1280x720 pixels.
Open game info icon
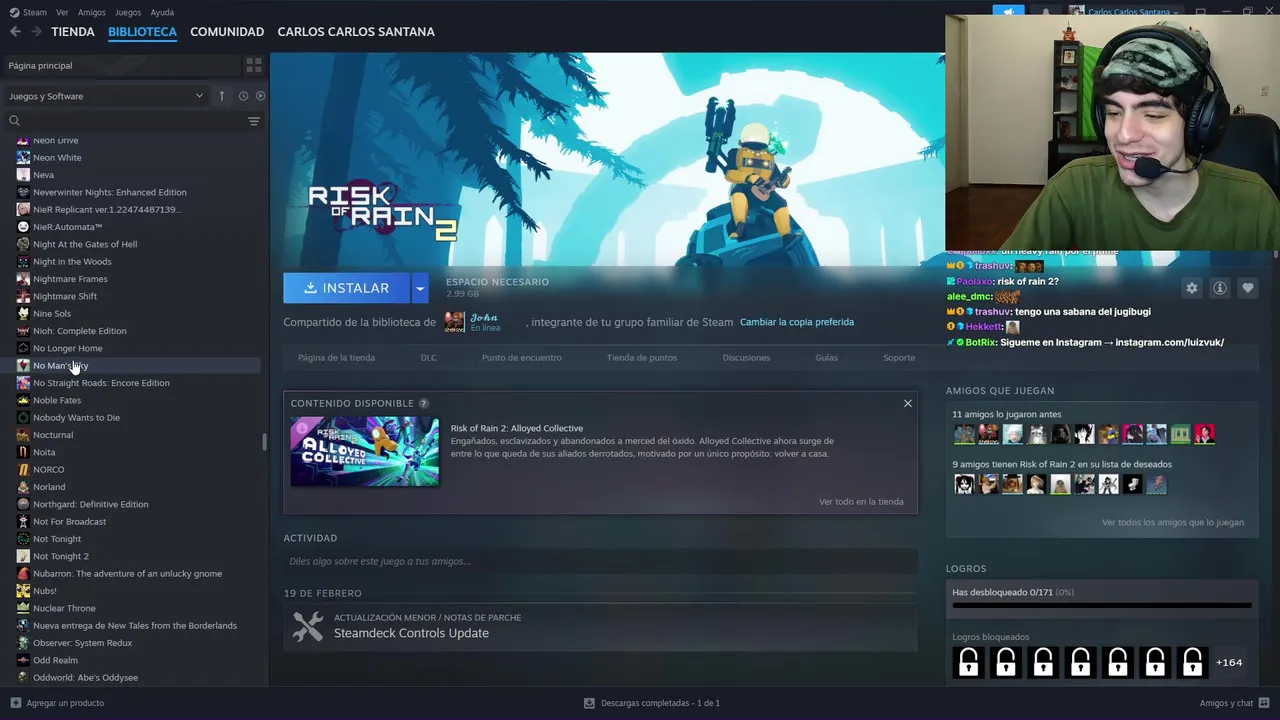(x=1219, y=288)
